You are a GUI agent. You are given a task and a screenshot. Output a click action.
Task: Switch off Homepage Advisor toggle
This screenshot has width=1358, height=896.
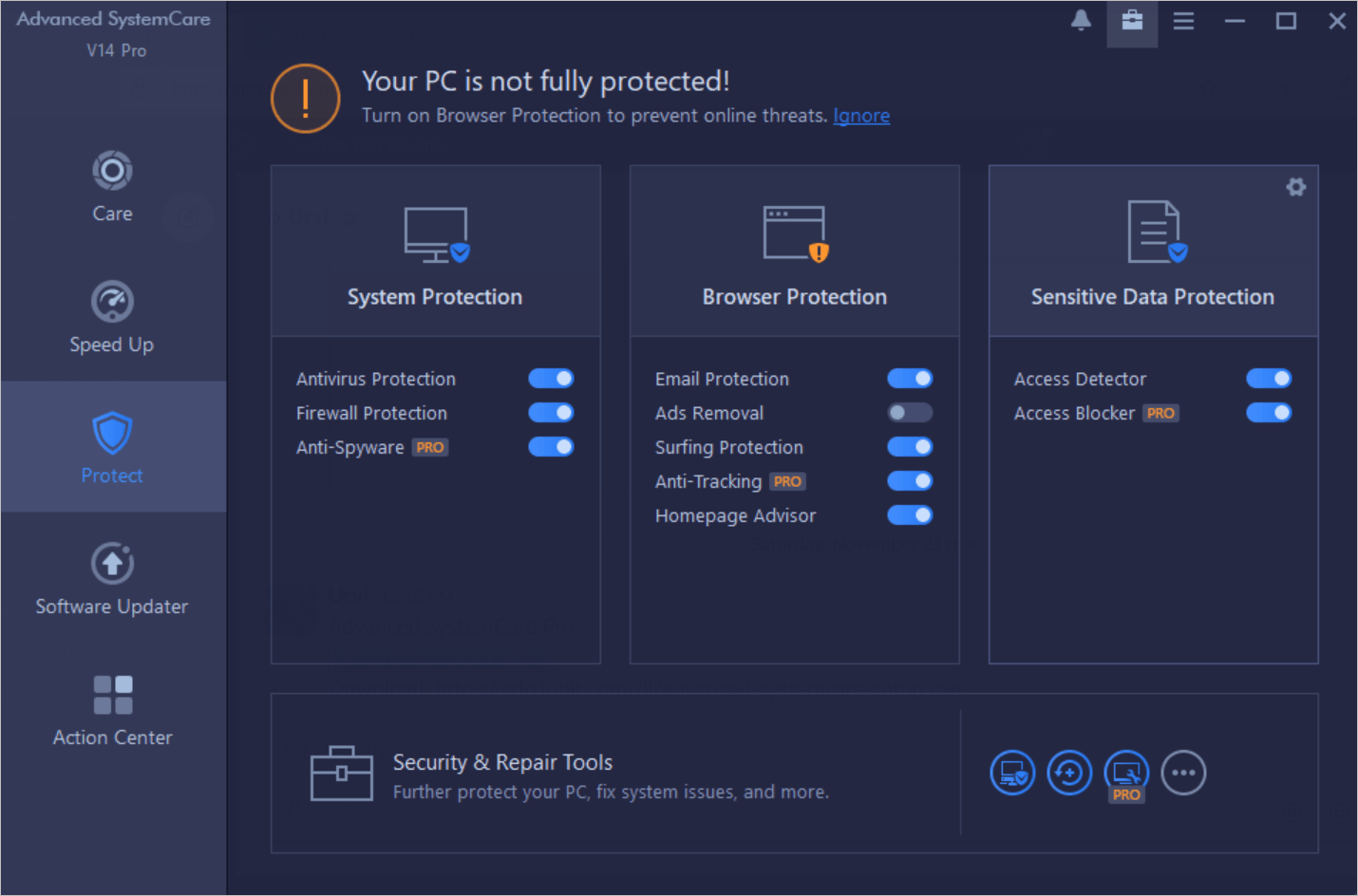click(910, 515)
